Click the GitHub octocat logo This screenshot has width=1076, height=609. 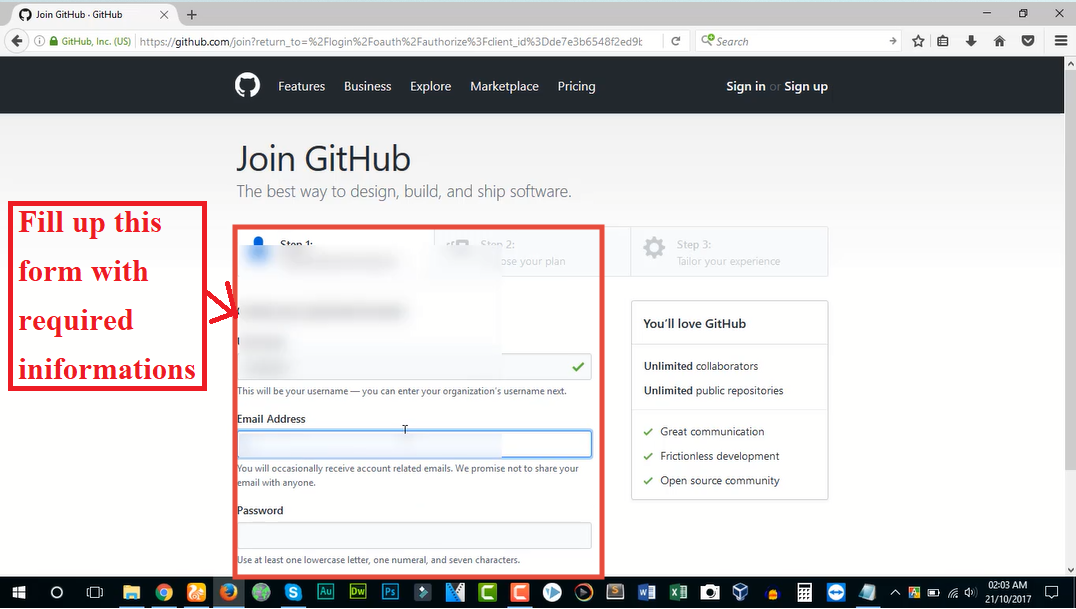click(247, 86)
